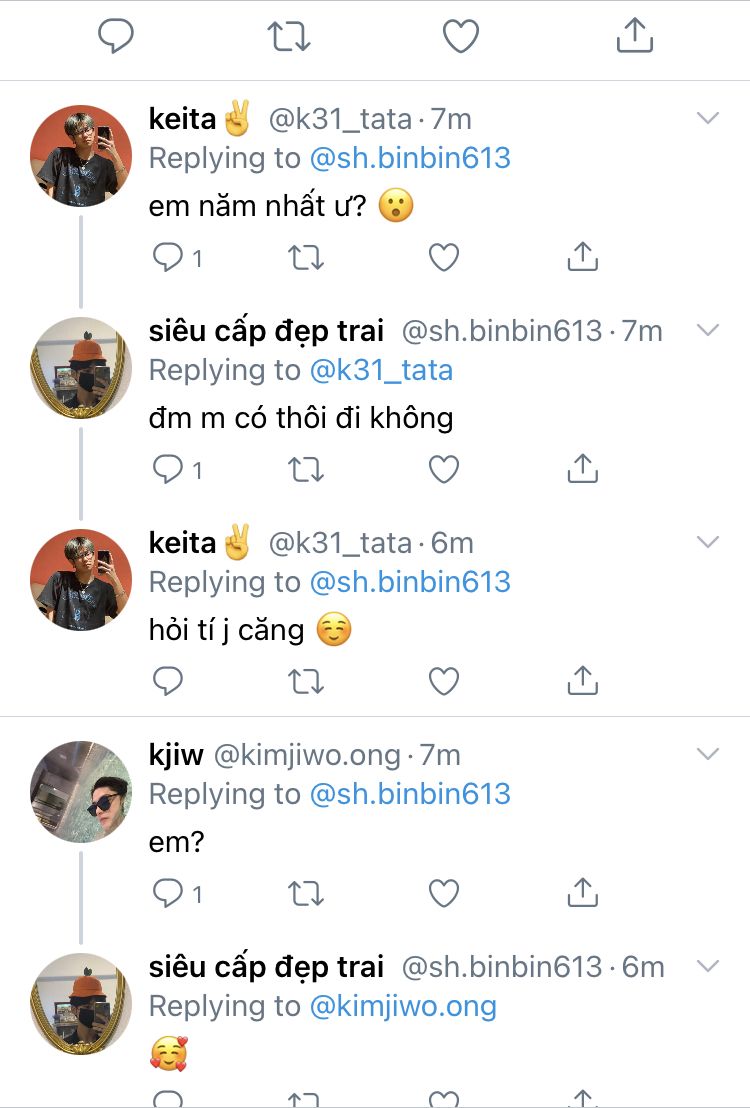750x1108 pixels.
Task: Retweet keita's "em năm nhất ư?" tweet
Action: pyautogui.click(x=305, y=258)
